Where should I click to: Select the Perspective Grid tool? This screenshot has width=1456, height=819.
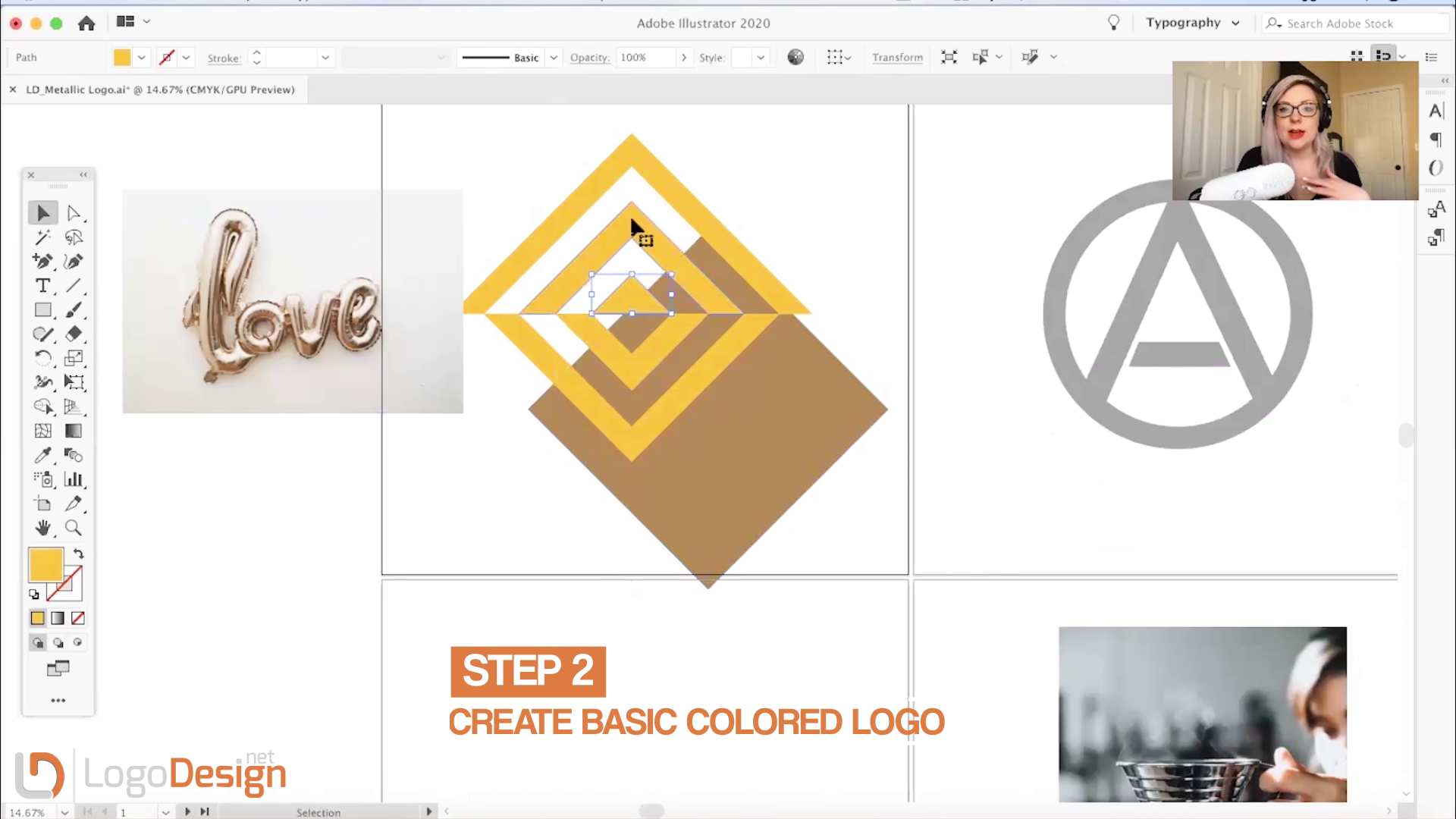coord(74,407)
